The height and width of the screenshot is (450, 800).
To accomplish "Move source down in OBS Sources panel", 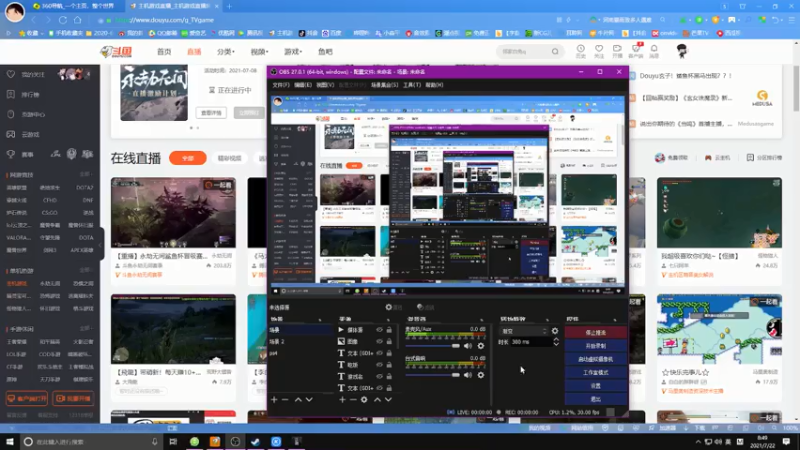I will coord(388,399).
